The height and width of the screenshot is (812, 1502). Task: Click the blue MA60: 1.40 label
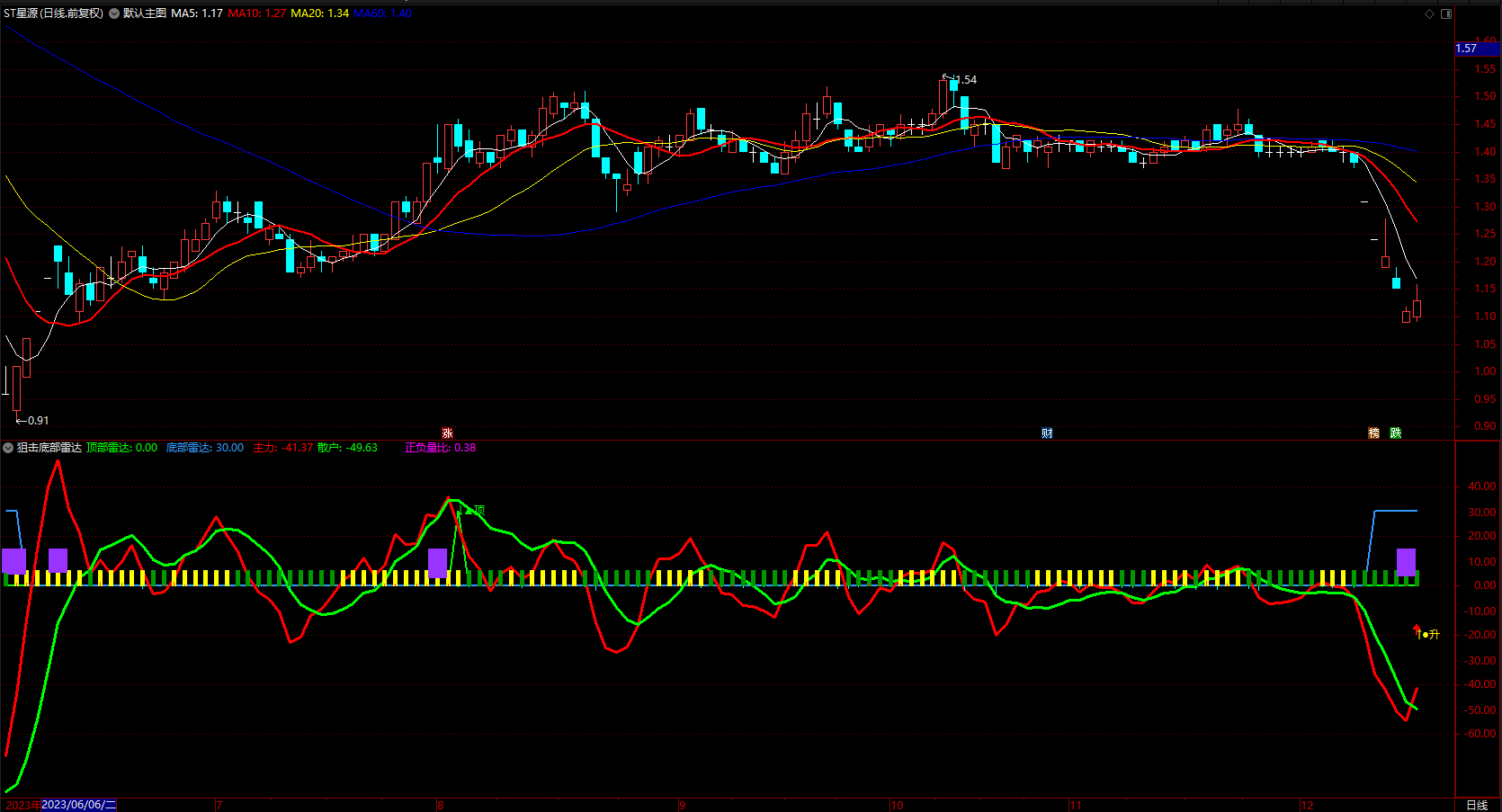point(383,13)
